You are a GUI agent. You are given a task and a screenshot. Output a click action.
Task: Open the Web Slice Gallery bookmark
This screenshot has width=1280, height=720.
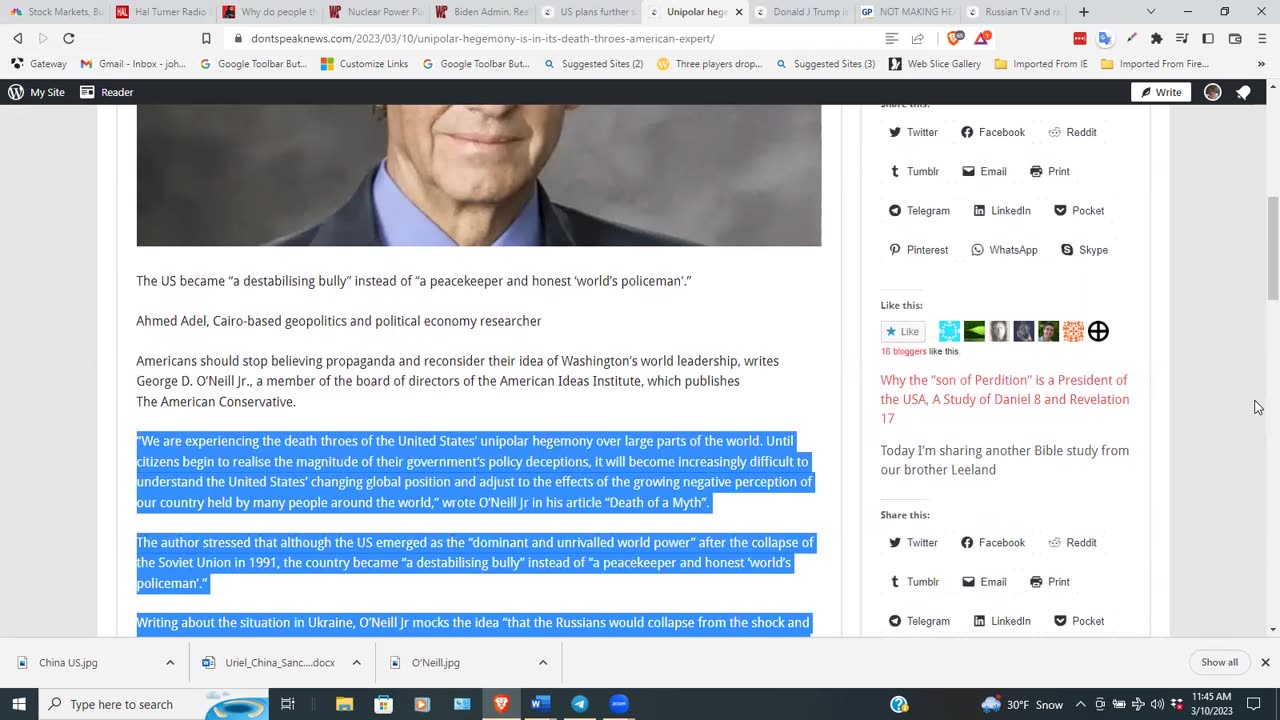pos(933,64)
